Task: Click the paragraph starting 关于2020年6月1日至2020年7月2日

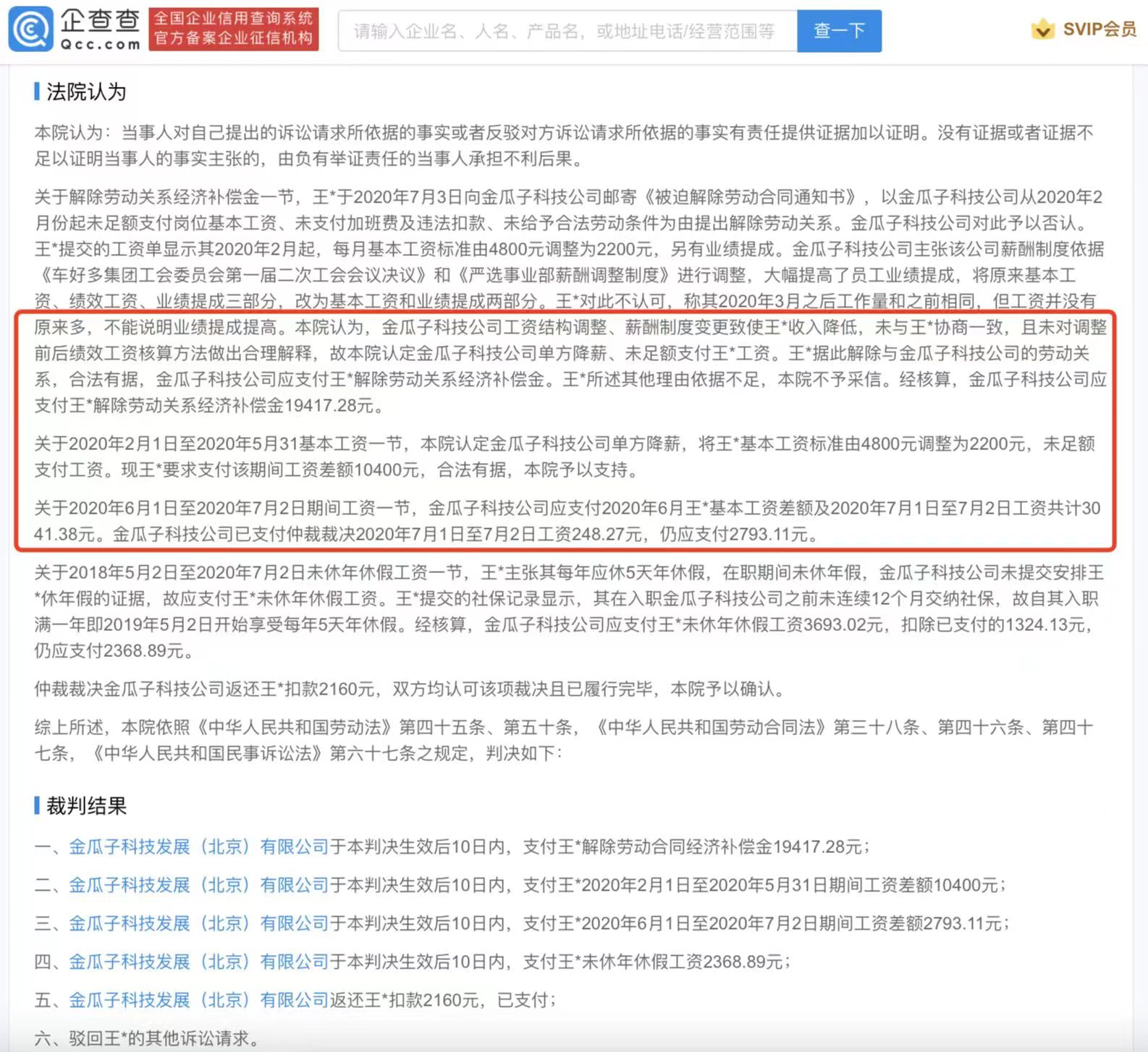Action: click(x=567, y=521)
